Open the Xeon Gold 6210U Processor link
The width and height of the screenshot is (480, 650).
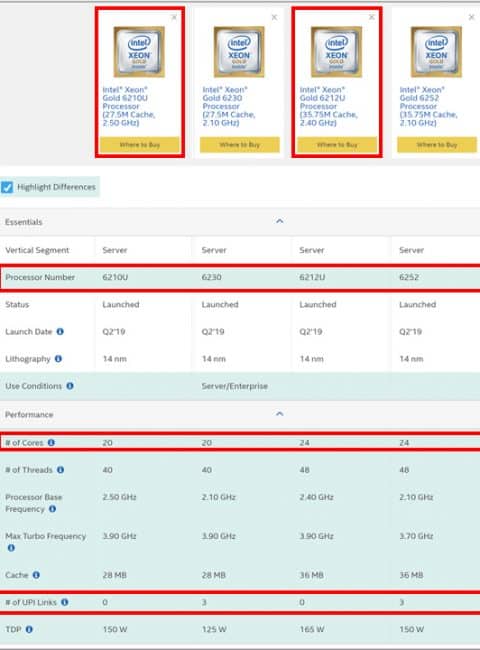[129, 106]
